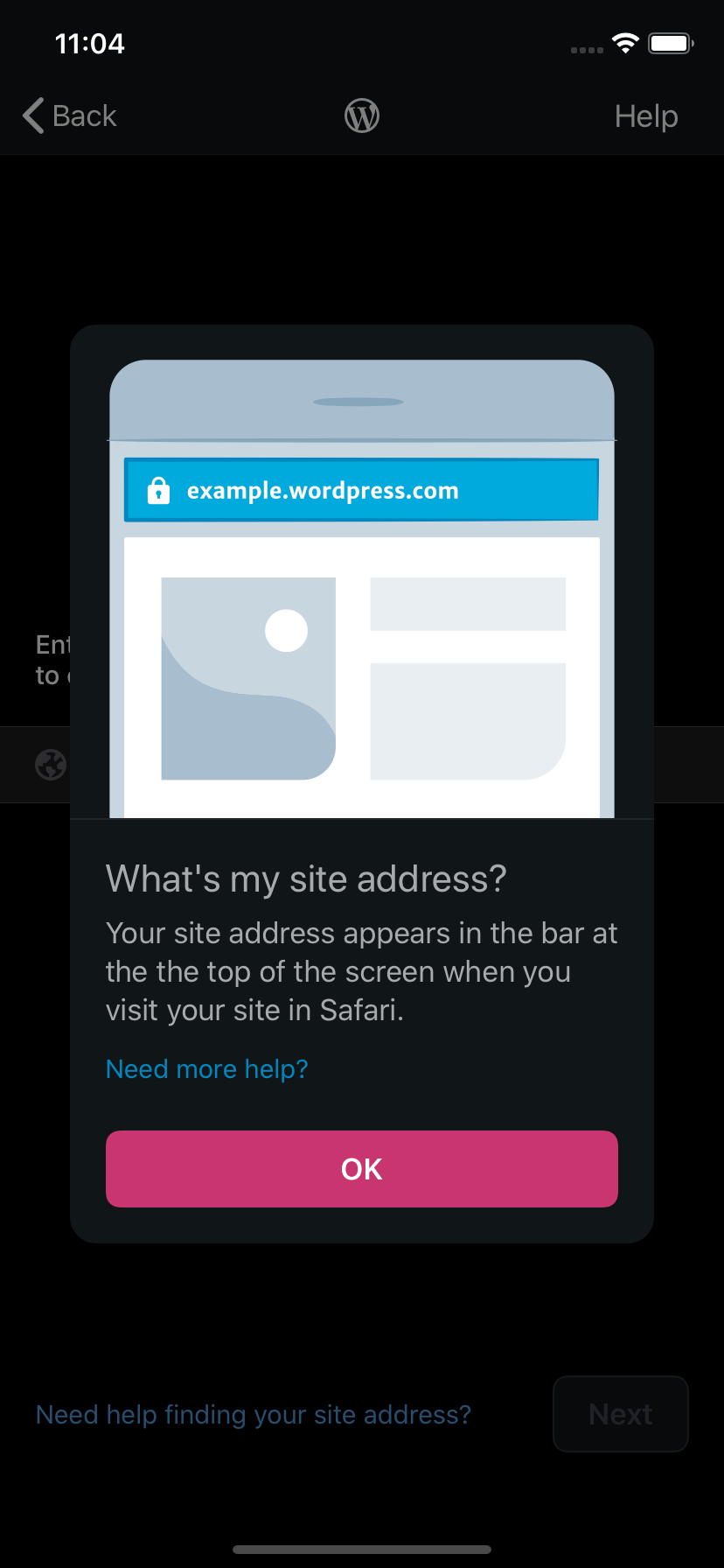
Task: Tap the cellular signal dots
Action: (x=587, y=50)
